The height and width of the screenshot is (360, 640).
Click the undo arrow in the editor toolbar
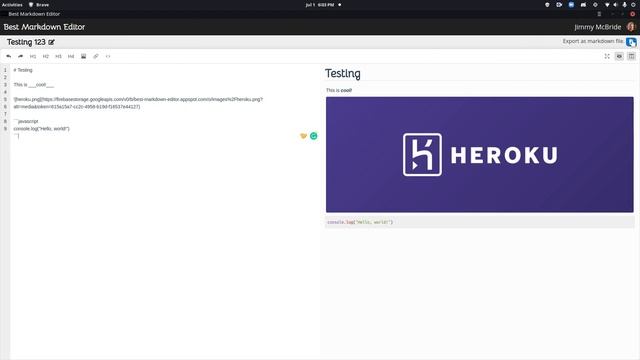click(x=9, y=56)
